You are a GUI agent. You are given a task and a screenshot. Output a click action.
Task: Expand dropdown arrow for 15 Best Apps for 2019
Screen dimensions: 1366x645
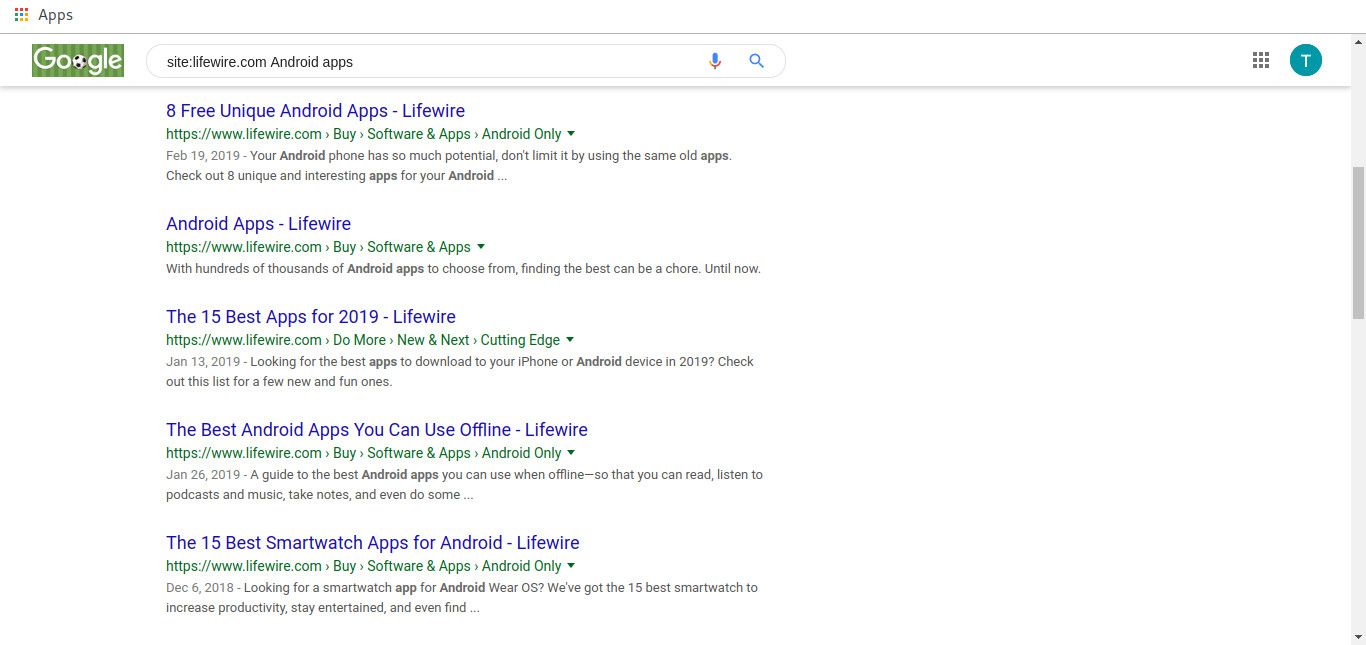point(570,340)
